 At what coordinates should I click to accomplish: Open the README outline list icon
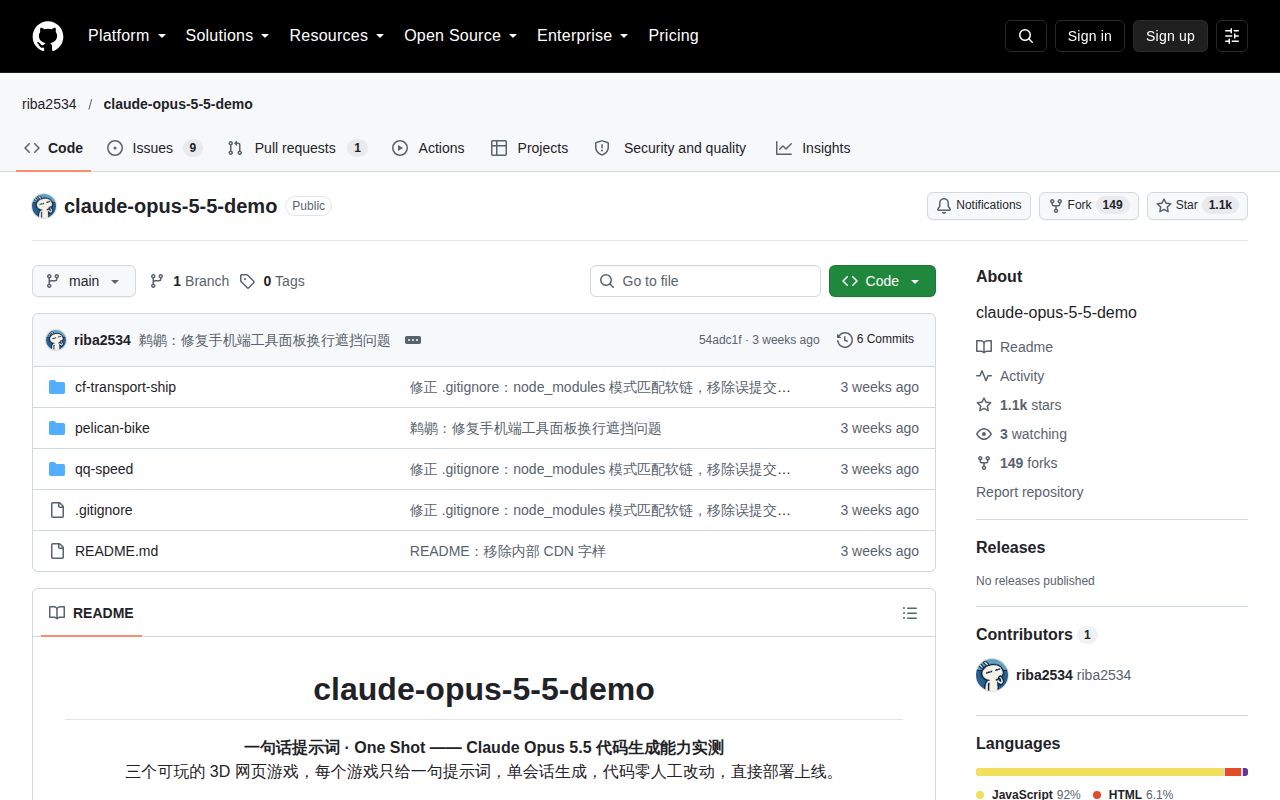pos(910,613)
